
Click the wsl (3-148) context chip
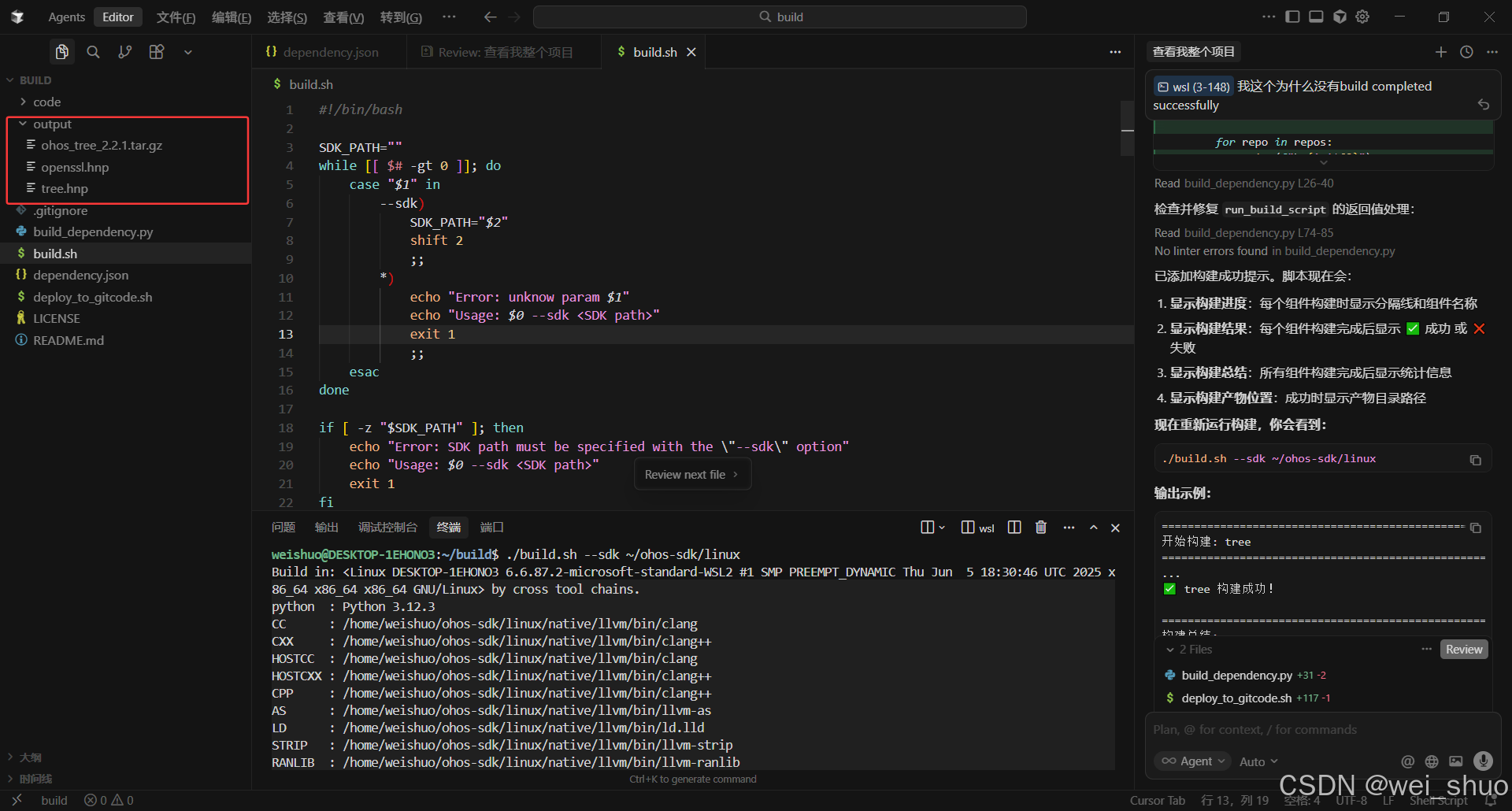(1193, 87)
